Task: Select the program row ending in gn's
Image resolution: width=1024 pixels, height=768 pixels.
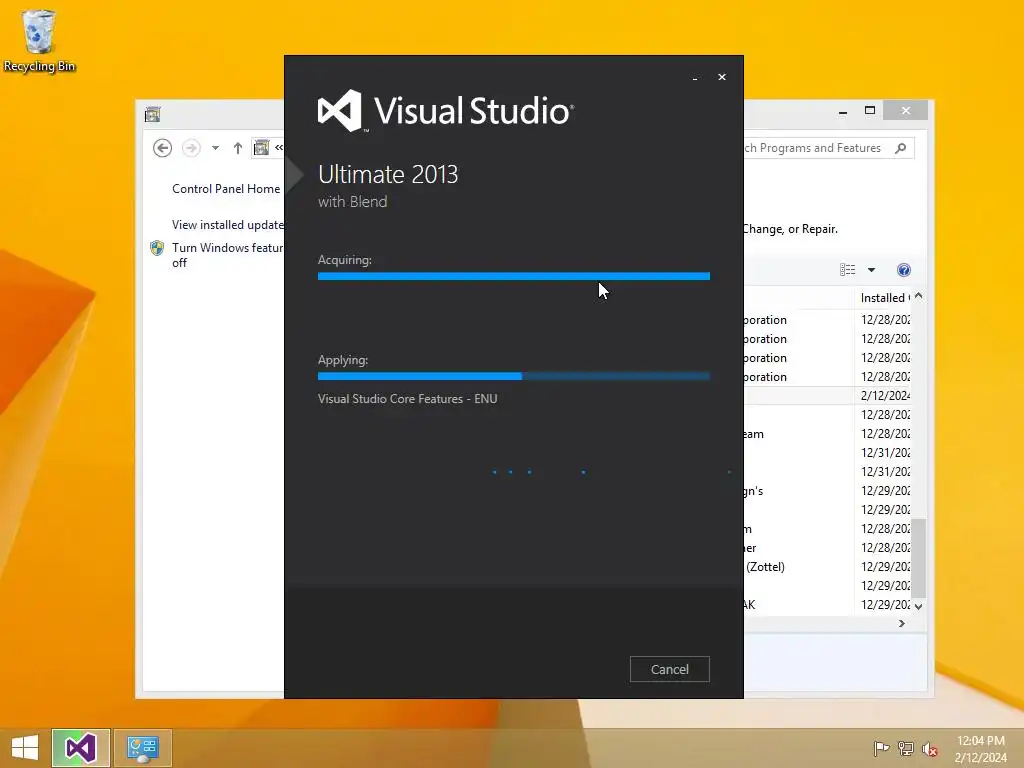Action: coord(827,490)
